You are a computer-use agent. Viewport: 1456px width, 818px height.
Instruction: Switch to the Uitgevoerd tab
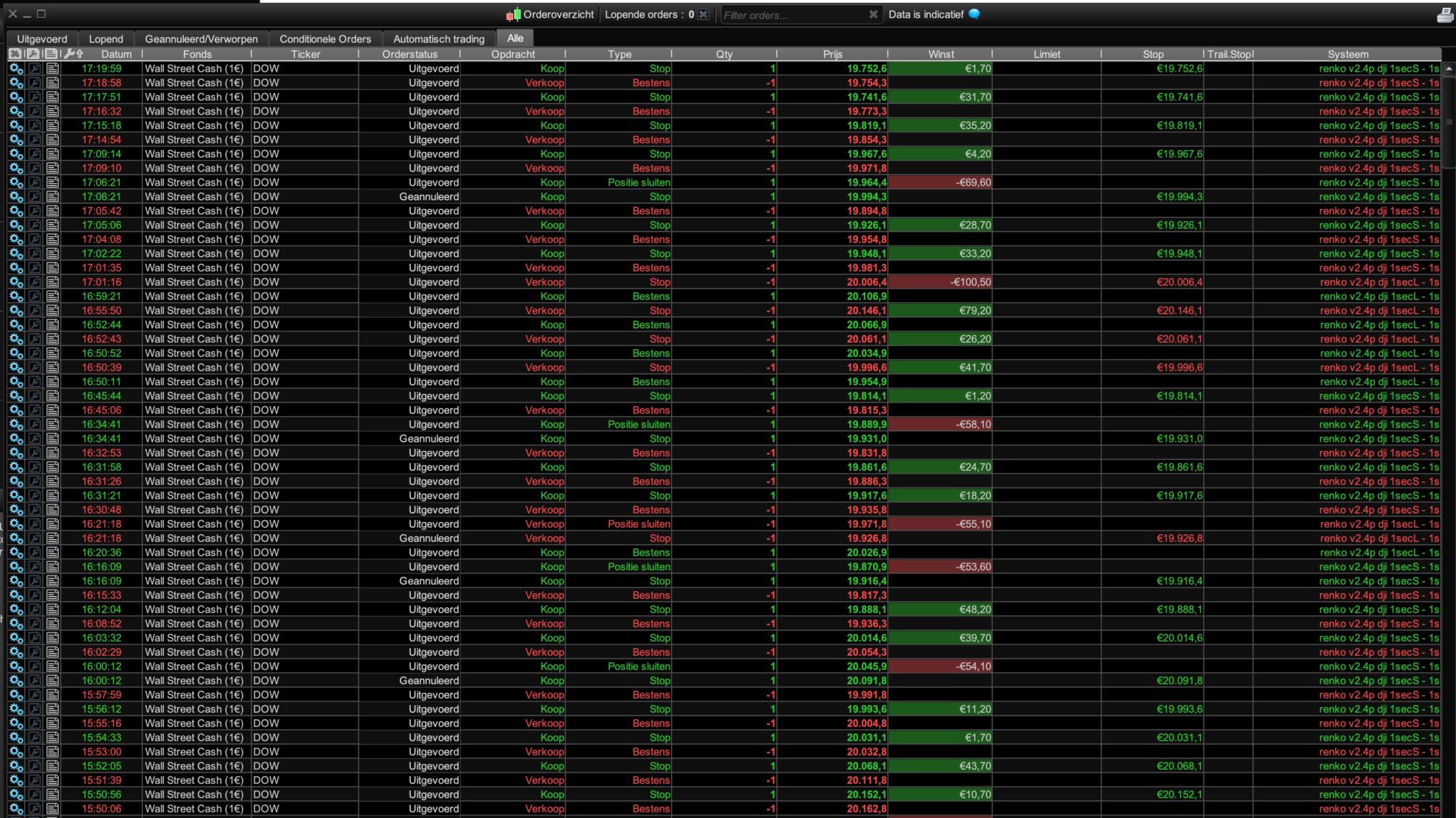click(x=42, y=39)
